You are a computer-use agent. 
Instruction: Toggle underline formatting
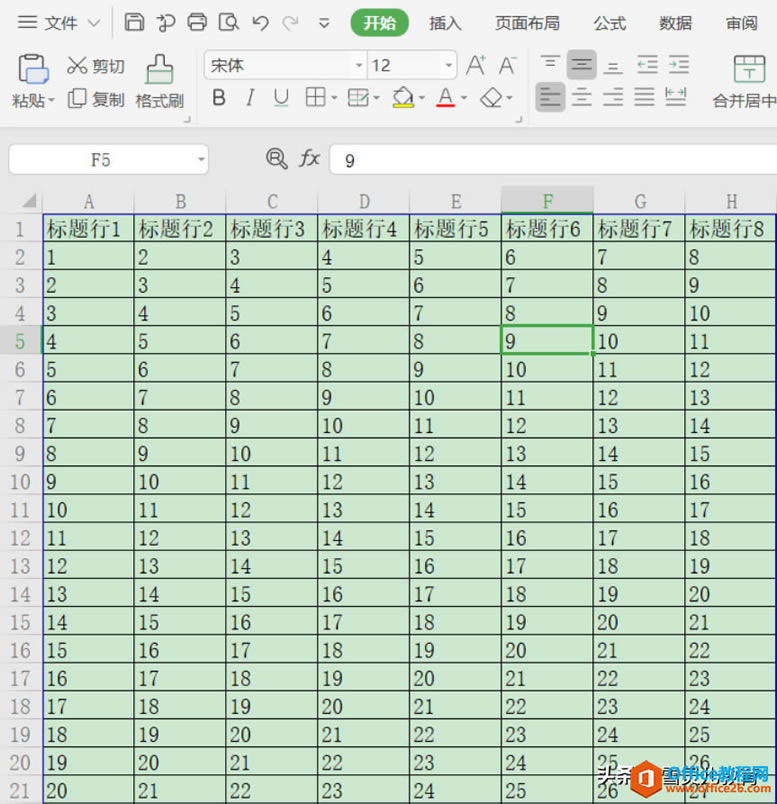click(x=281, y=97)
